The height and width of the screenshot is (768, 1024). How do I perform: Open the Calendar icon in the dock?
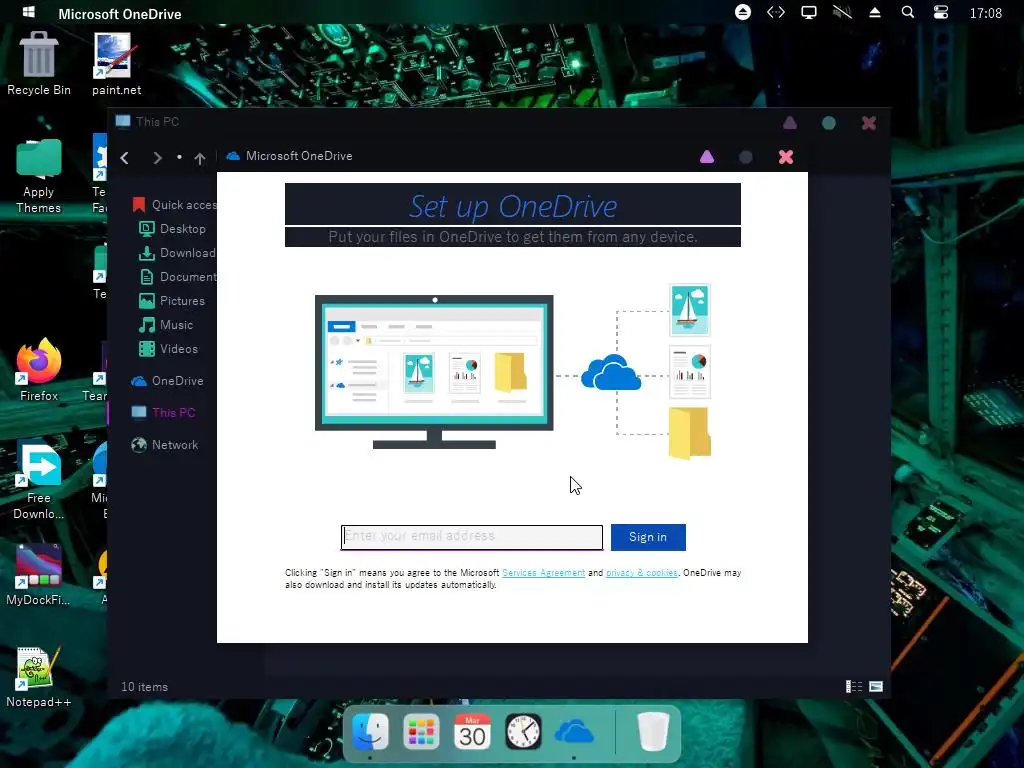[472, 731]
